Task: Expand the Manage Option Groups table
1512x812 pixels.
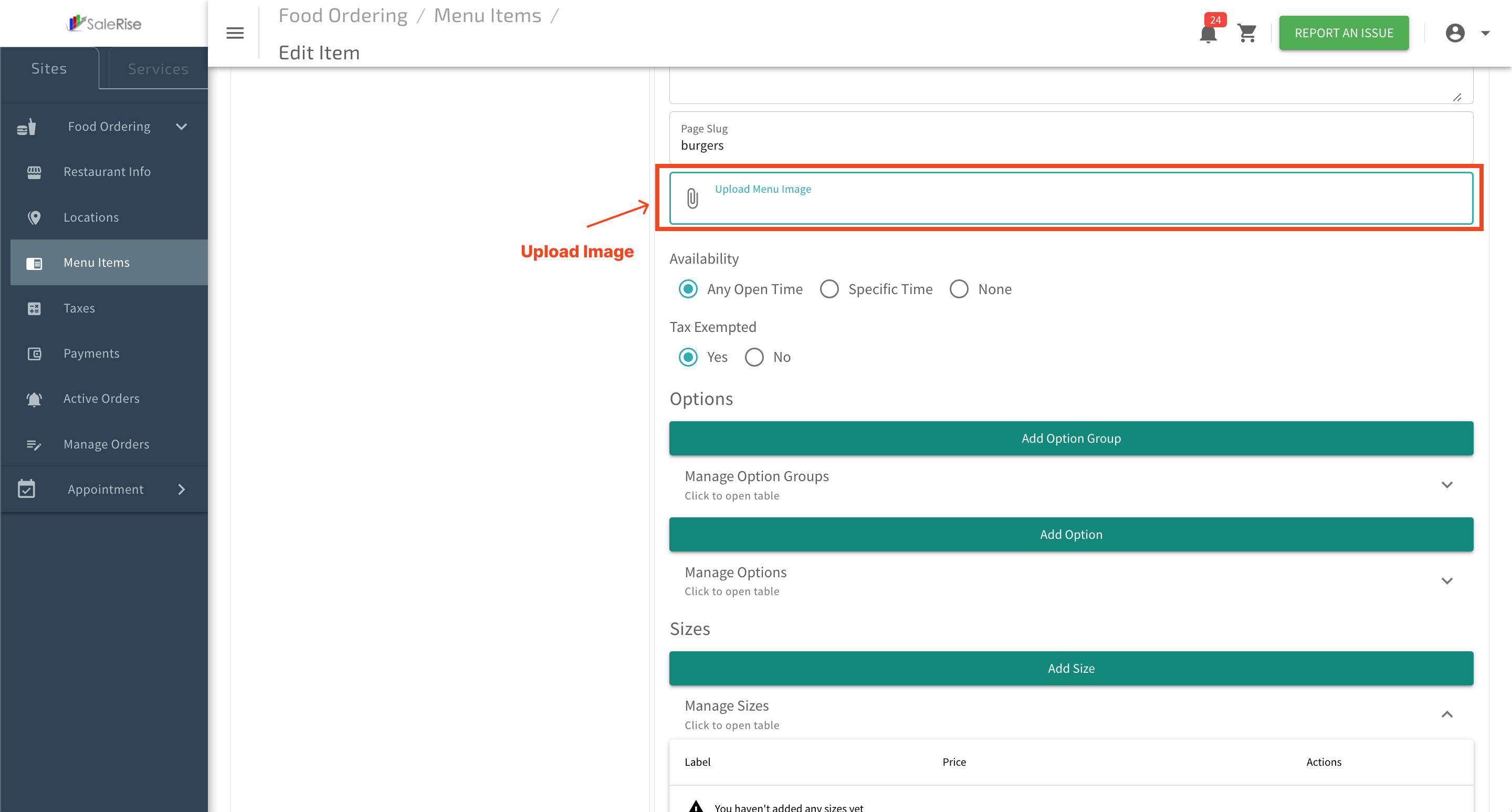Action: pos(1070,485)
